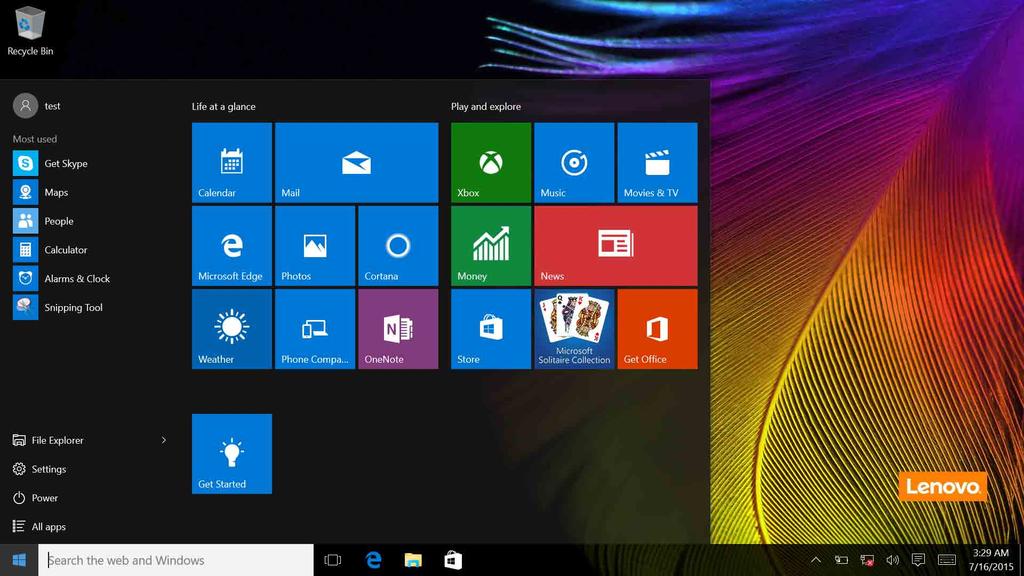Open Alarms & Clock from Most used
The width and height of the screenshot is (1024, 576).
coord(90,278)
